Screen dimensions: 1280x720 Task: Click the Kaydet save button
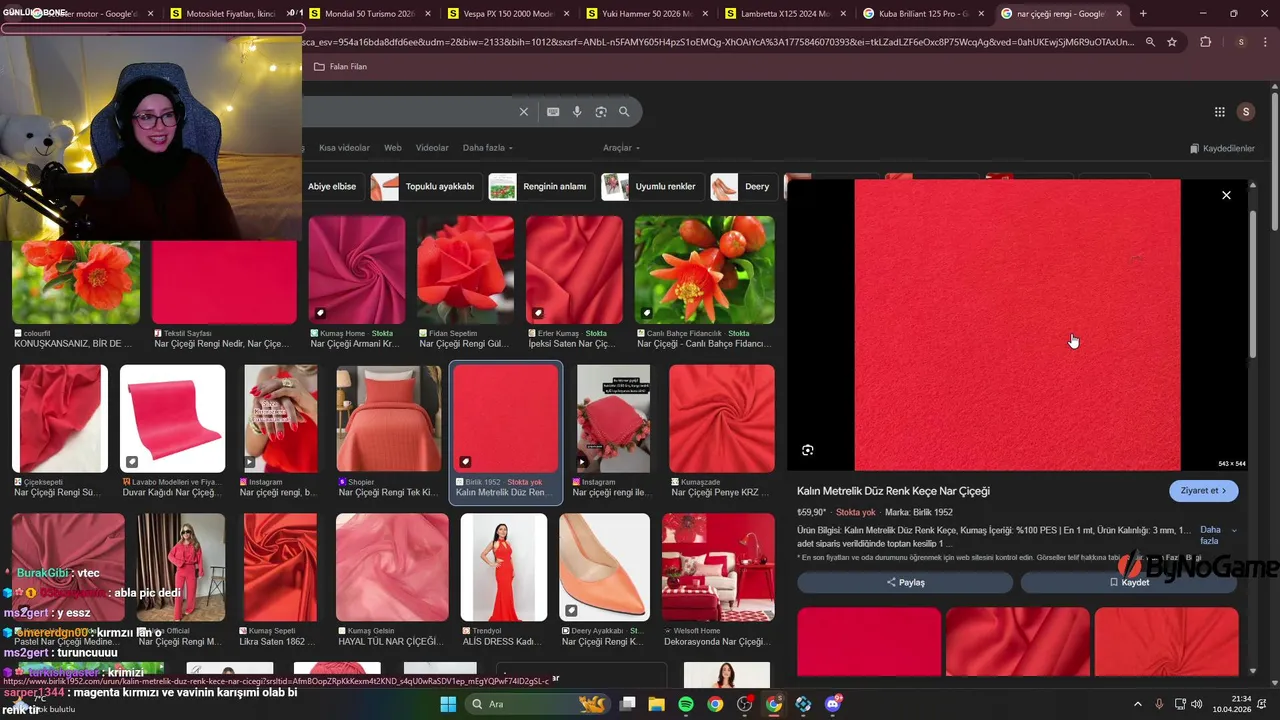pos(1129,582)
